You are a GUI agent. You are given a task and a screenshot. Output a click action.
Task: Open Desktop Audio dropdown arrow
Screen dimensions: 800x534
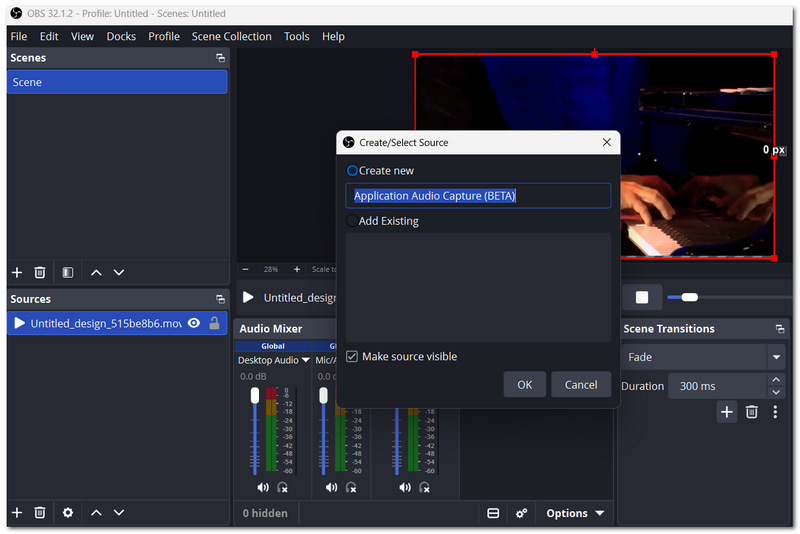point(306,360)
